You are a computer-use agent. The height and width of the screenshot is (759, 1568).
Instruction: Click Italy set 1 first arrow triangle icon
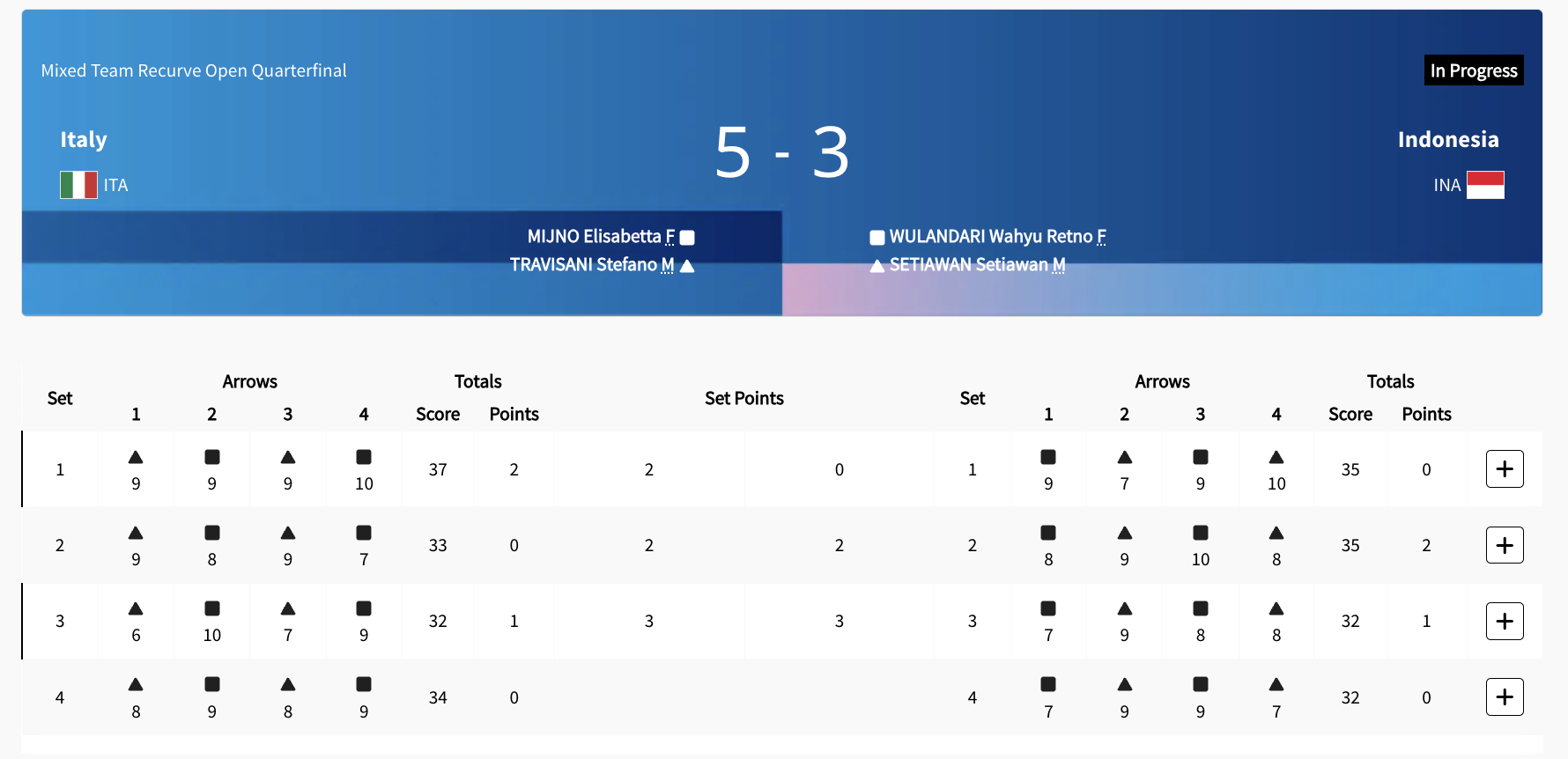136,457
